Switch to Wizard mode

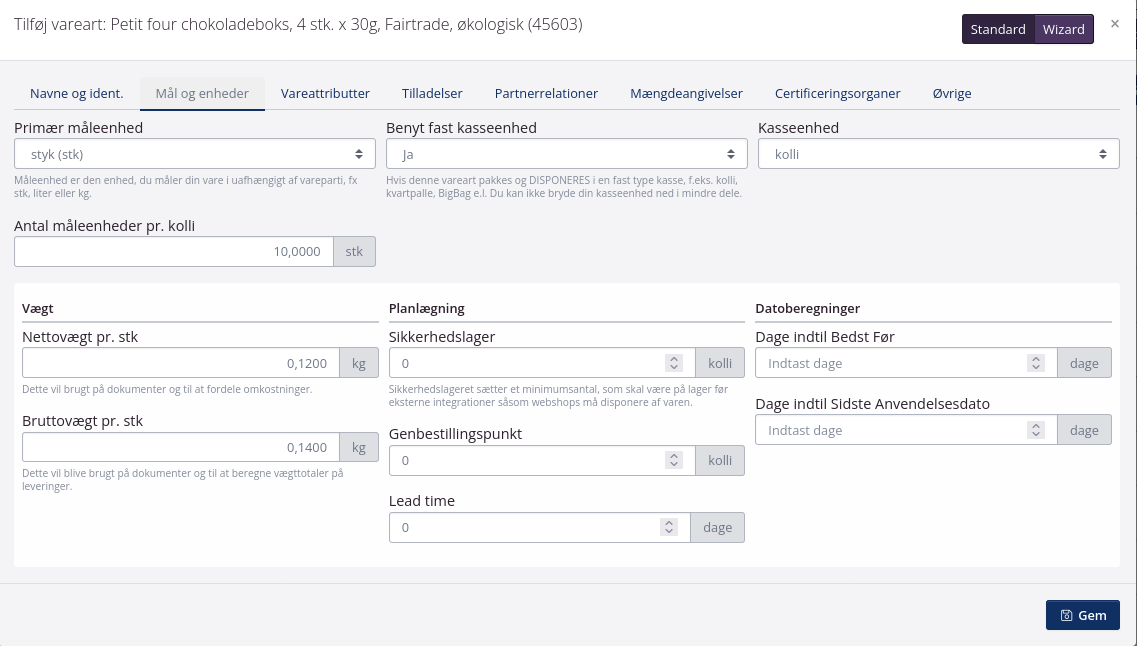[x=1064, y=29]
